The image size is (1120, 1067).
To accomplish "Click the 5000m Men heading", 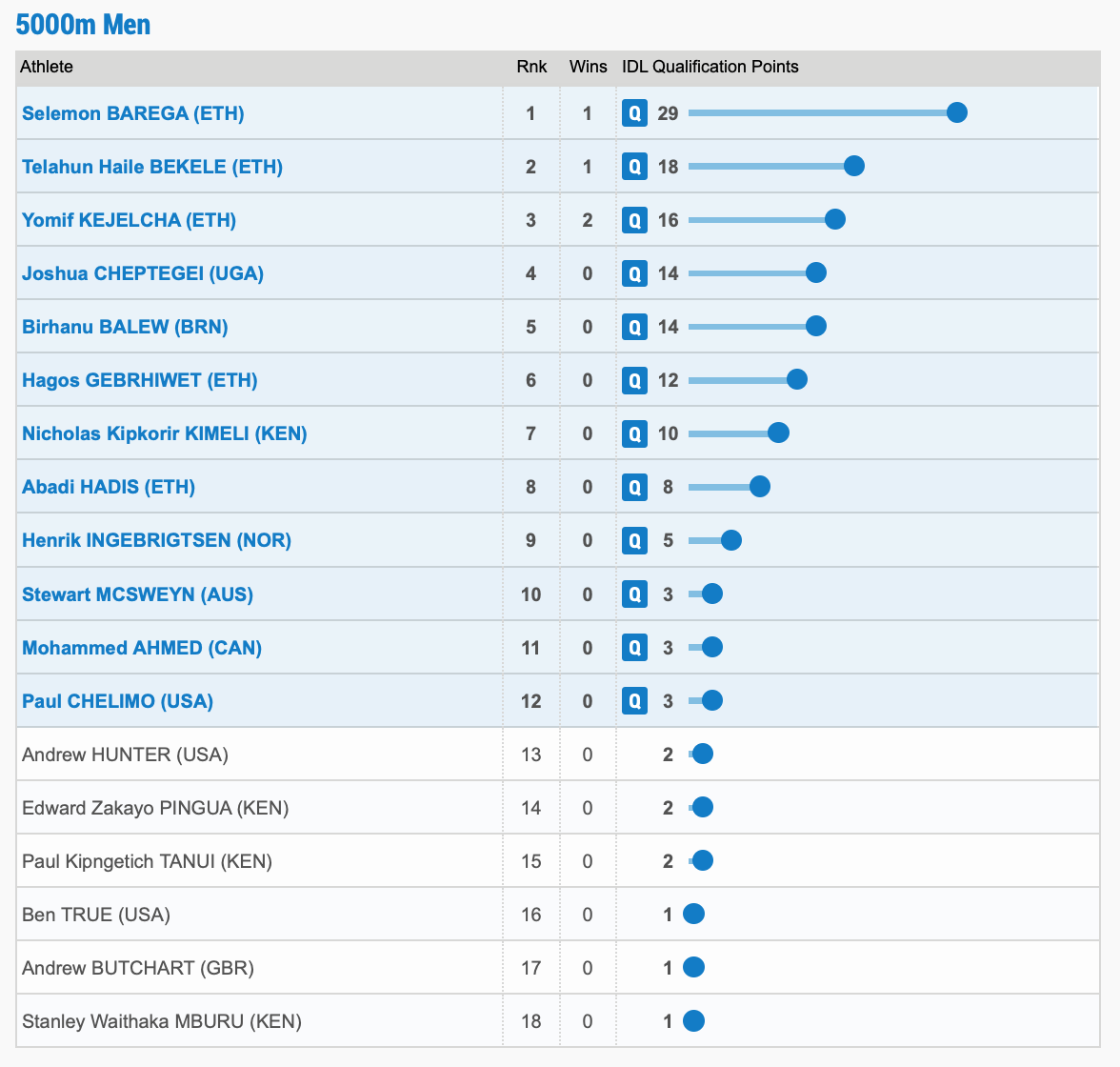I will pos(84,25).
